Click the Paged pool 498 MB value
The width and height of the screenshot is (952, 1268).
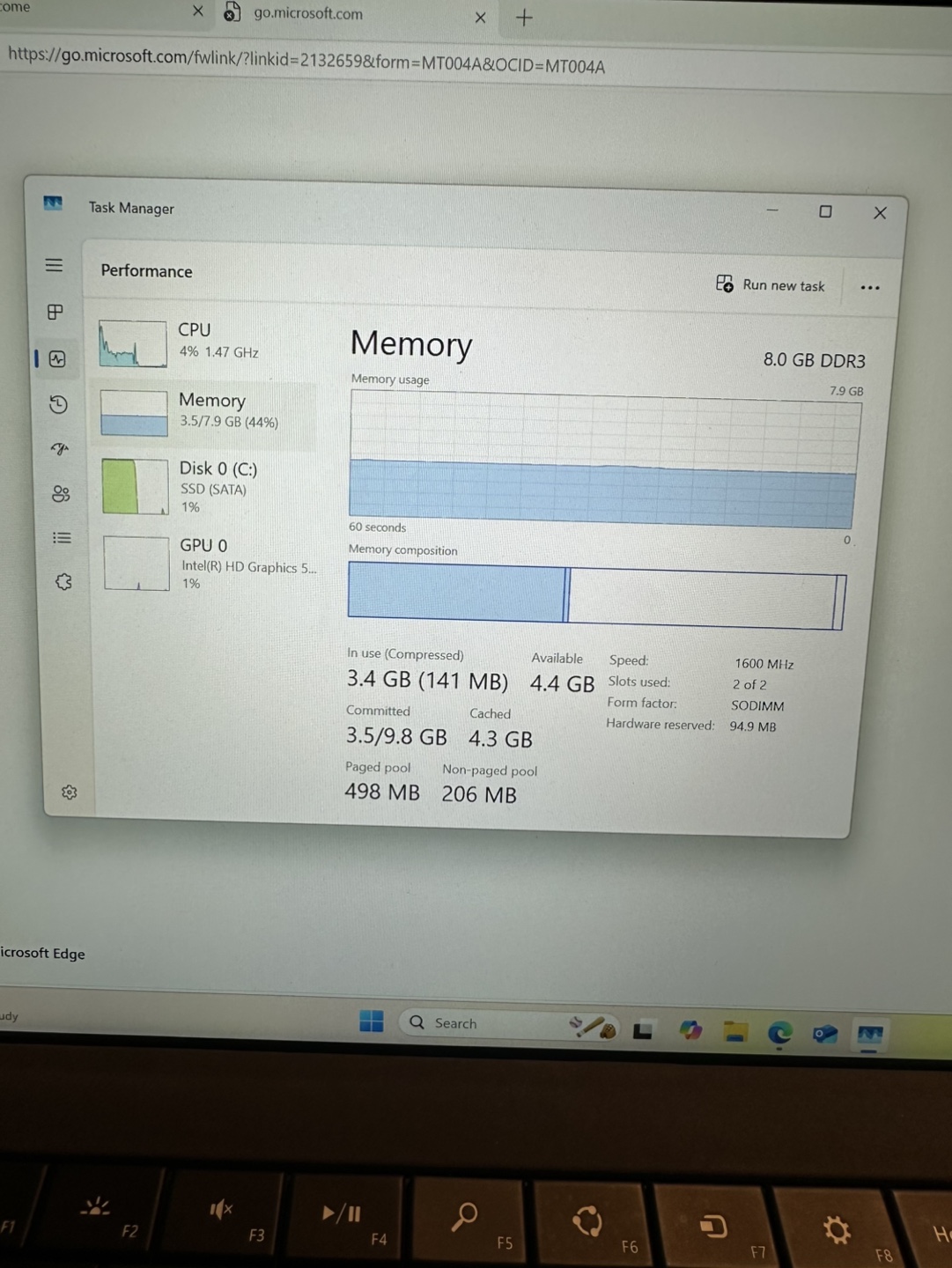(382, 792)
